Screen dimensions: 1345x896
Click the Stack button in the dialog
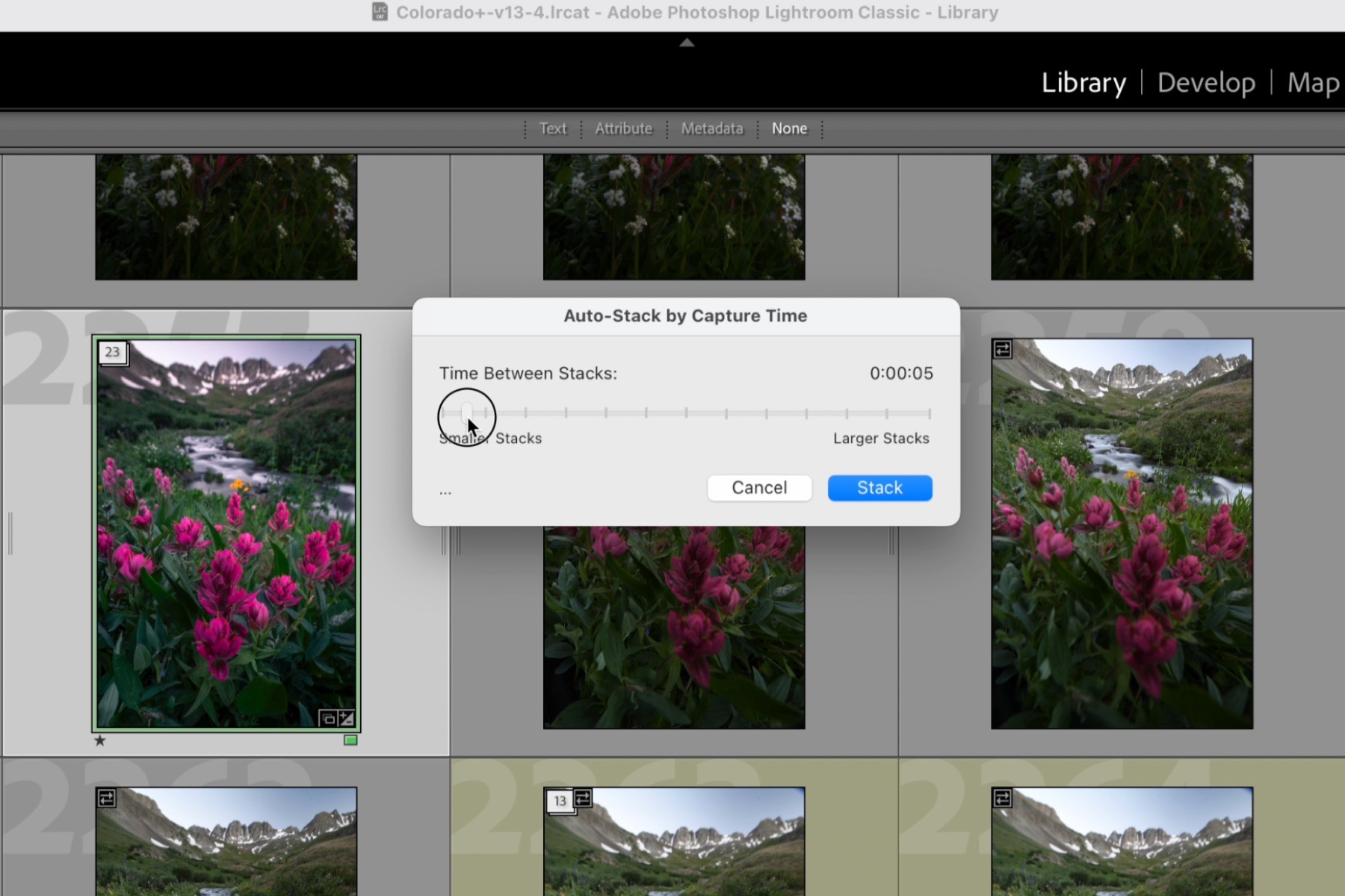[x=879, y=488]
